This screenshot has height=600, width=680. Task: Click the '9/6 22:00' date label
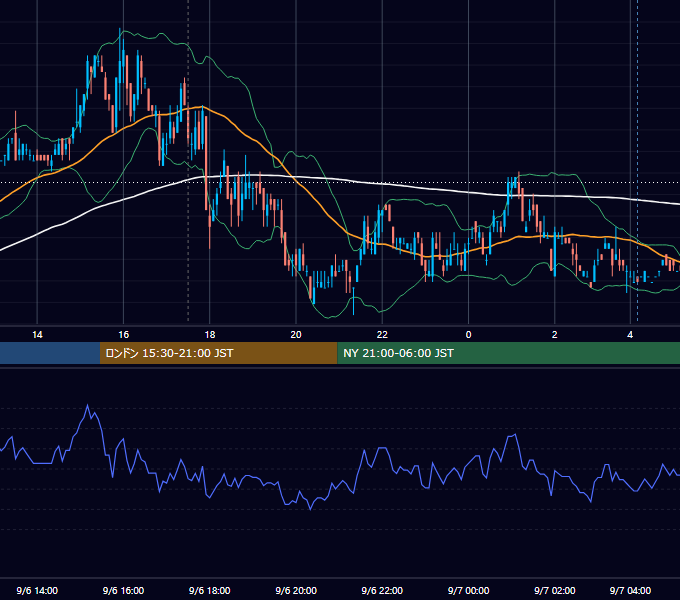(x=382, y=590)
